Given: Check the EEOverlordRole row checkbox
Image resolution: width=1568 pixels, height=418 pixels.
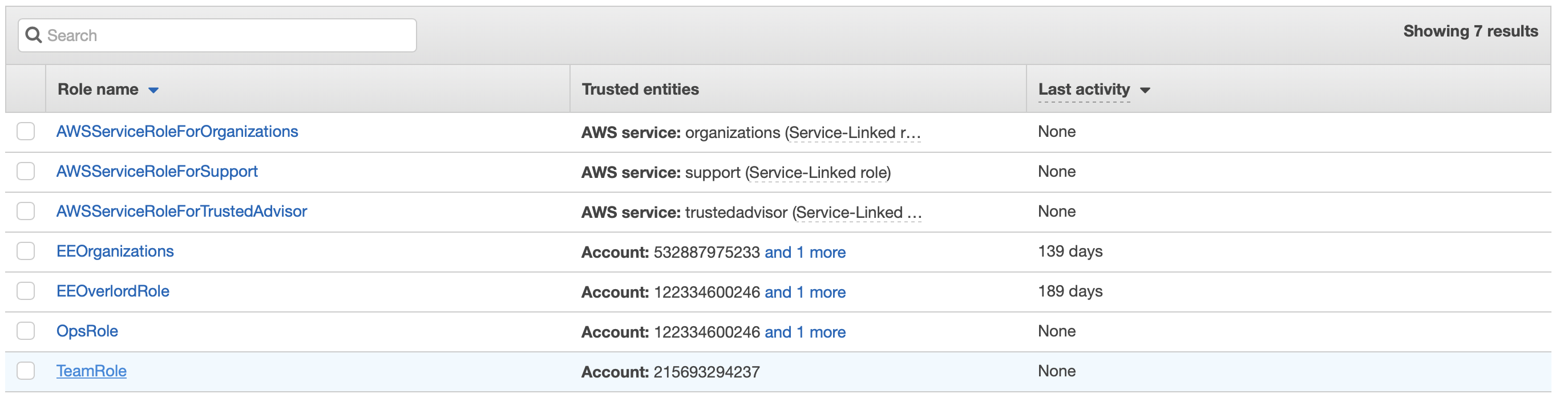Looking at the screenshot, I should [26, 291].
